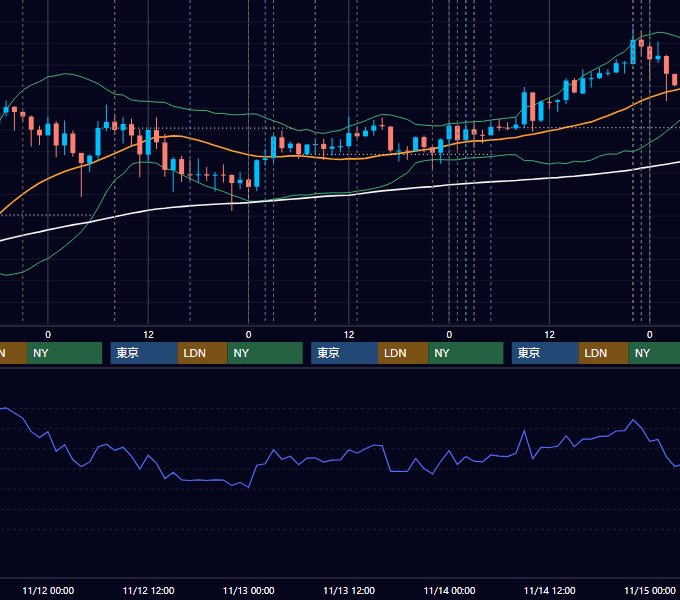Screen dimensions: 680x600
Task: Click the 11/13 00:00 date label
Action: point(248,590)
